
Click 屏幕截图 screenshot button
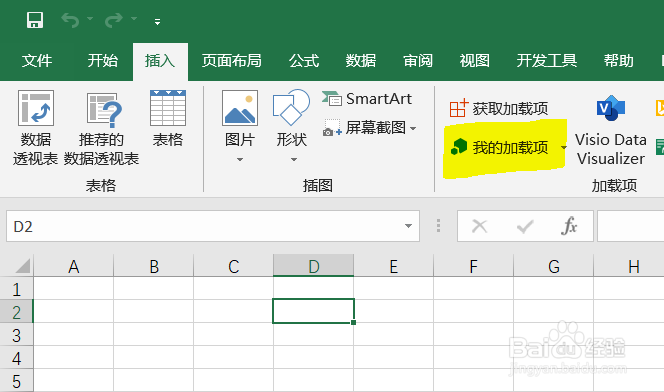[x=364, y=127]
